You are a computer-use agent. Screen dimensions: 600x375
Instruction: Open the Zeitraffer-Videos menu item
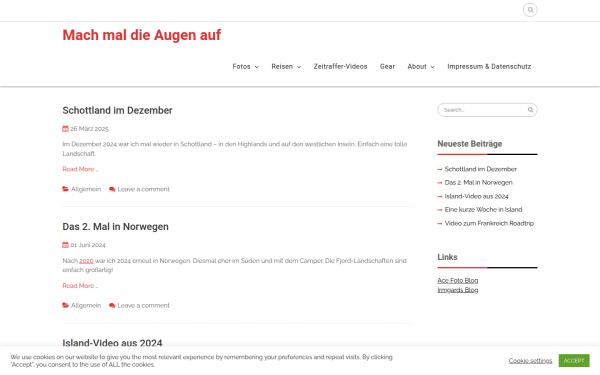pos(340,67)
